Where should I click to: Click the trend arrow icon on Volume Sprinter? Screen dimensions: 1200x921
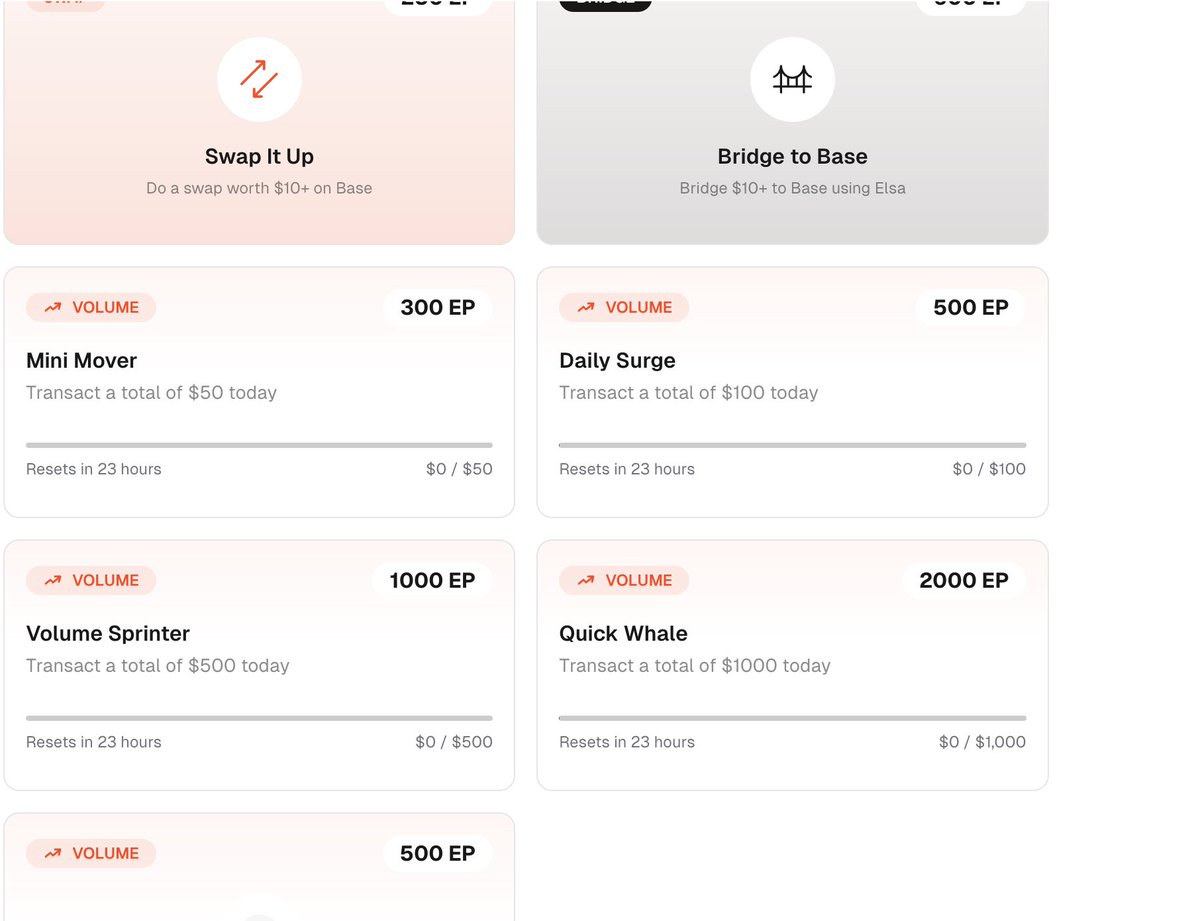pyautogui.click(x=54, y=581)
